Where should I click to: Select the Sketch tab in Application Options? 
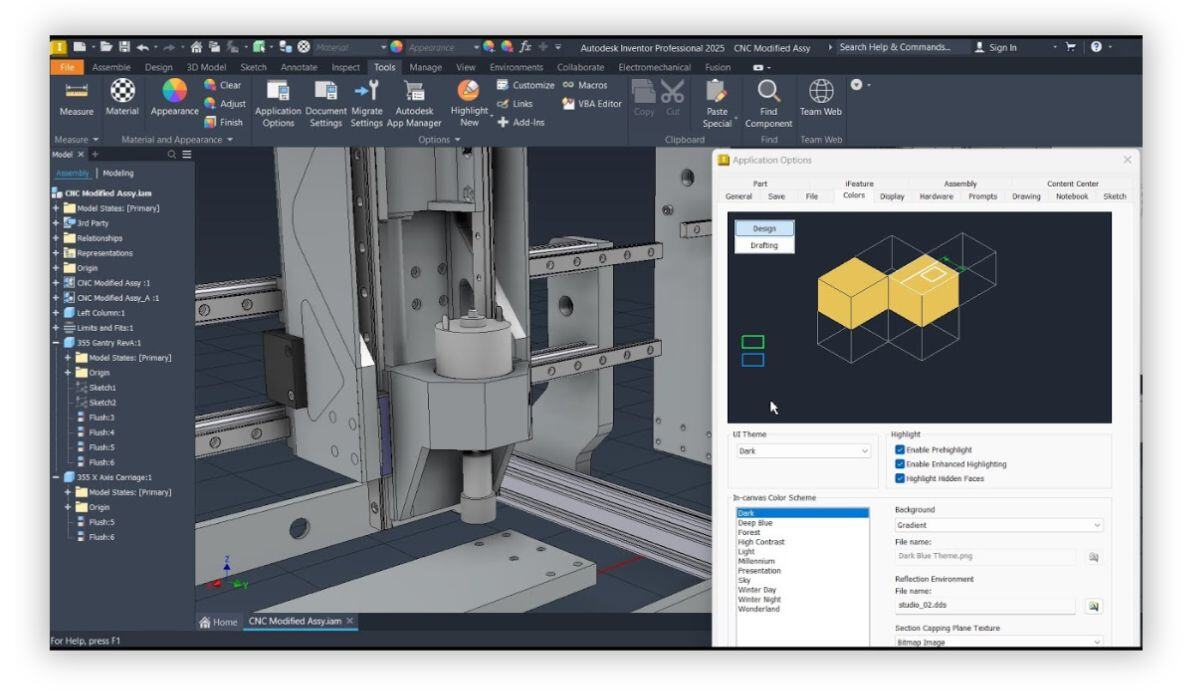(x=1115, y=196)
